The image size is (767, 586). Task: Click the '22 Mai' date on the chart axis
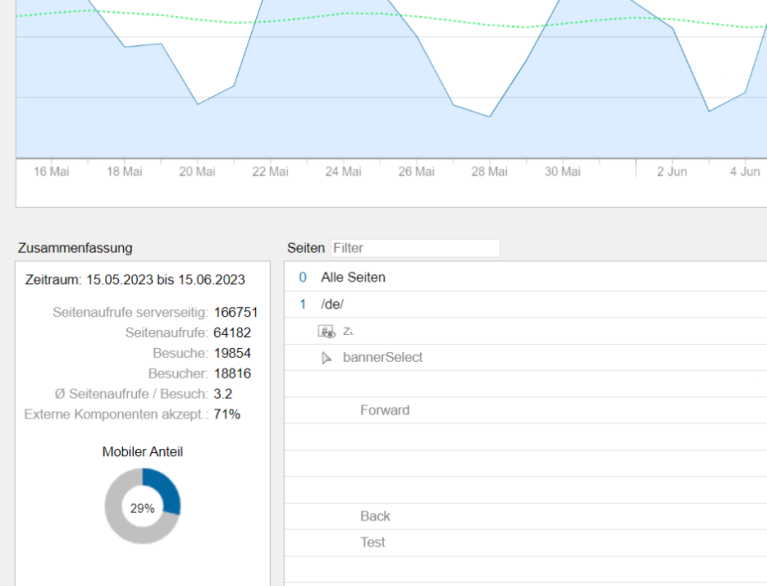click(270, 172)
